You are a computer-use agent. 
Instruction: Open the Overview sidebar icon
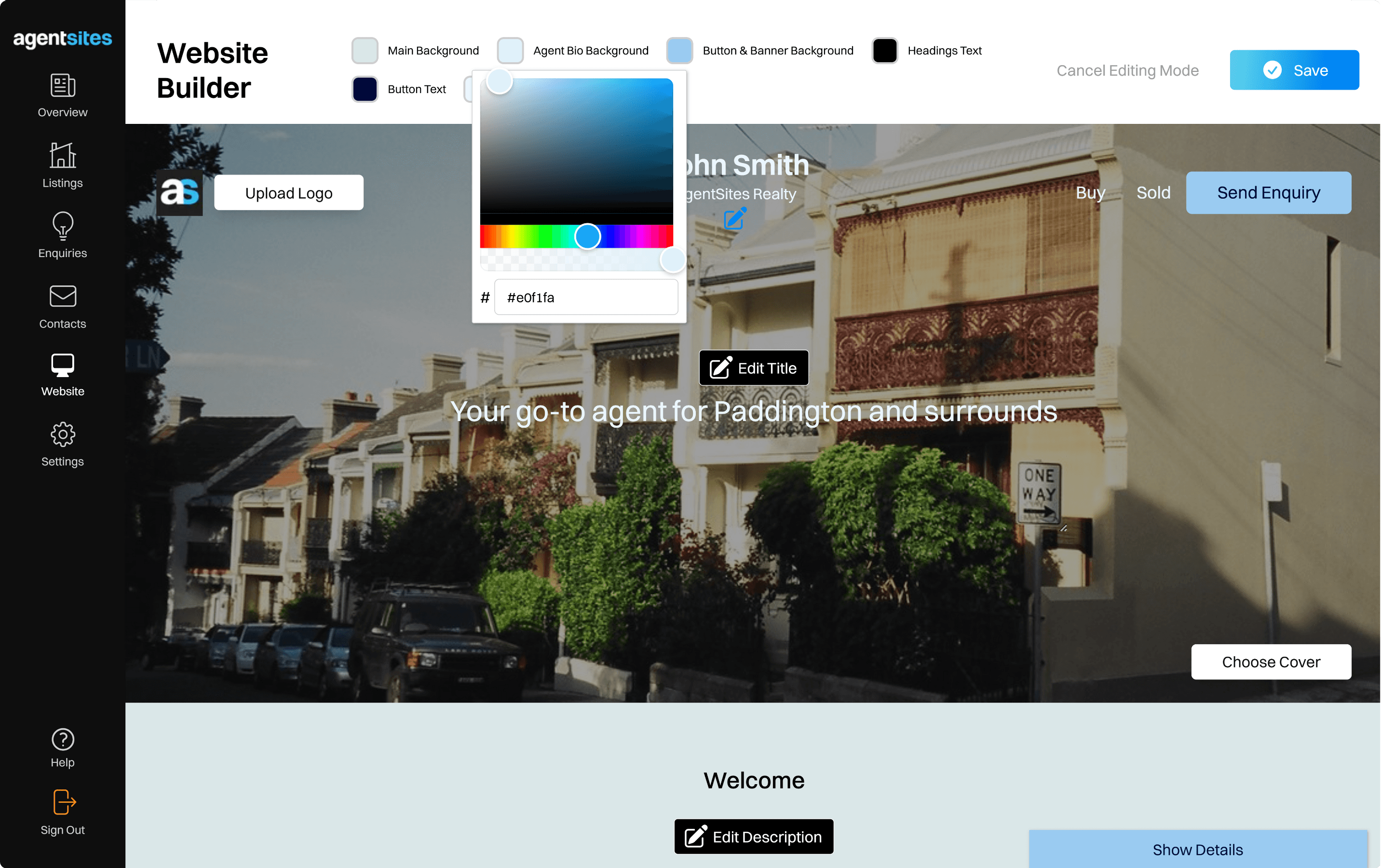(x=63, y=86)
